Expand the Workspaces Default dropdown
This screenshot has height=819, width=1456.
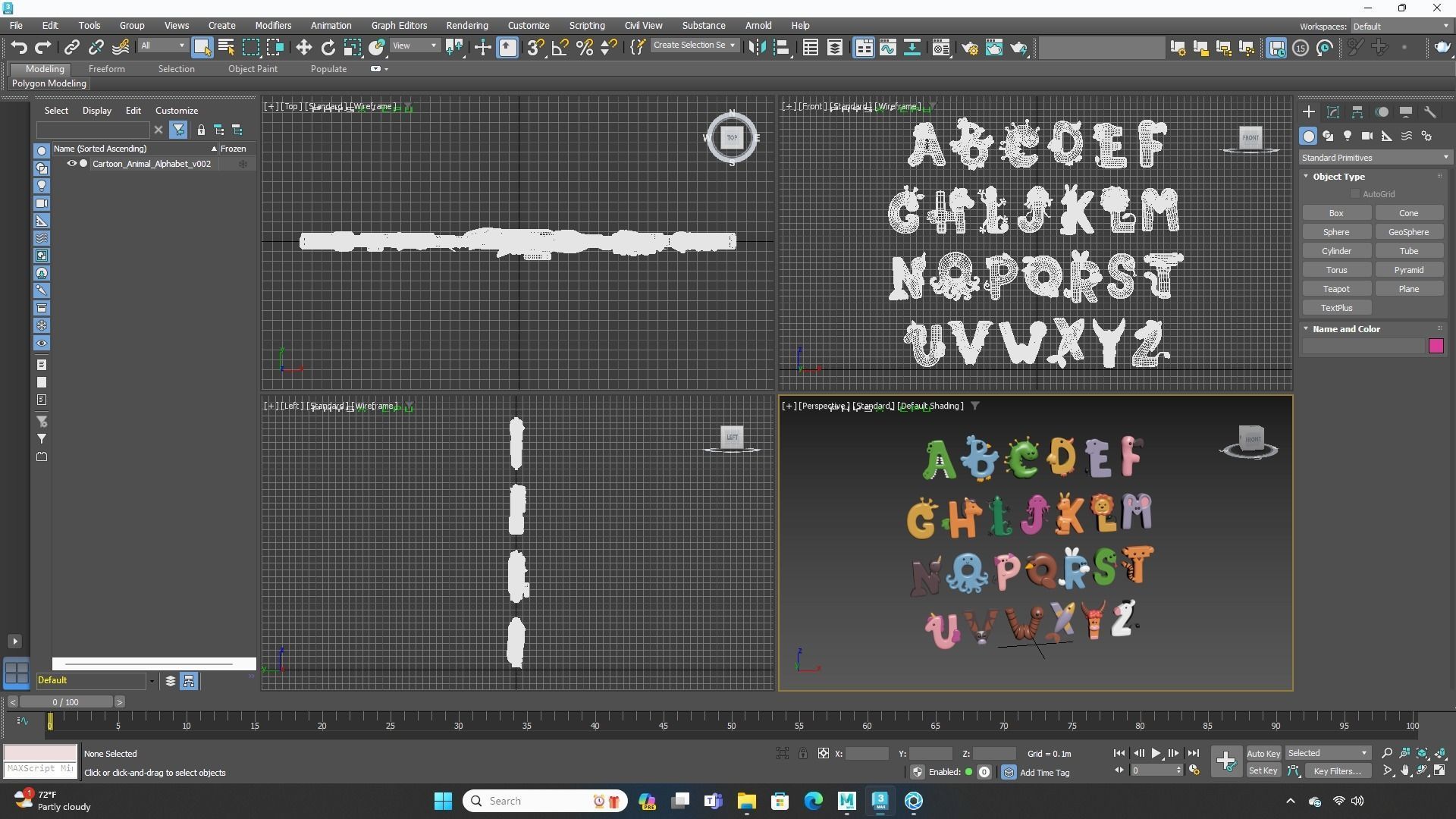tap(1401, 26)
